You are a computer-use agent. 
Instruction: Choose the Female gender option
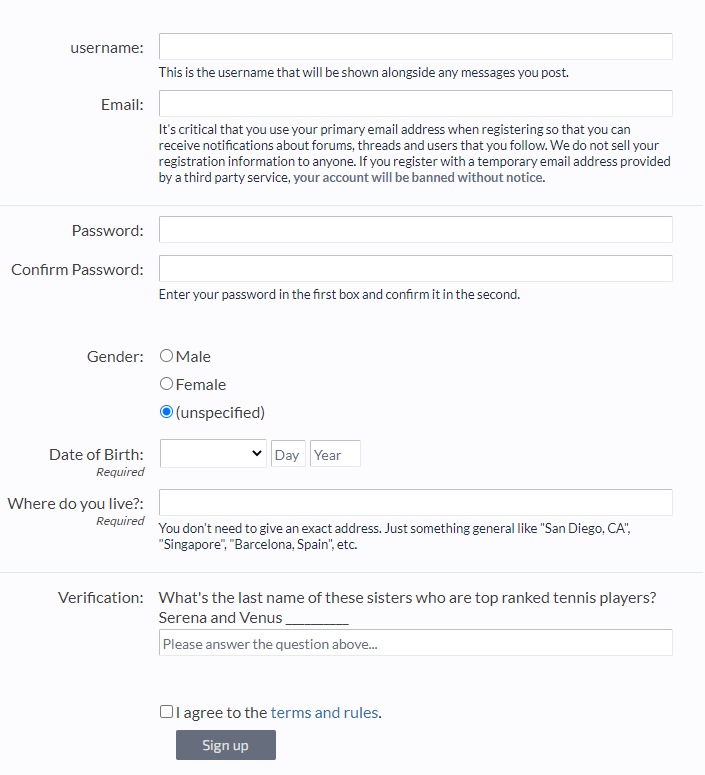click(167, 384)
